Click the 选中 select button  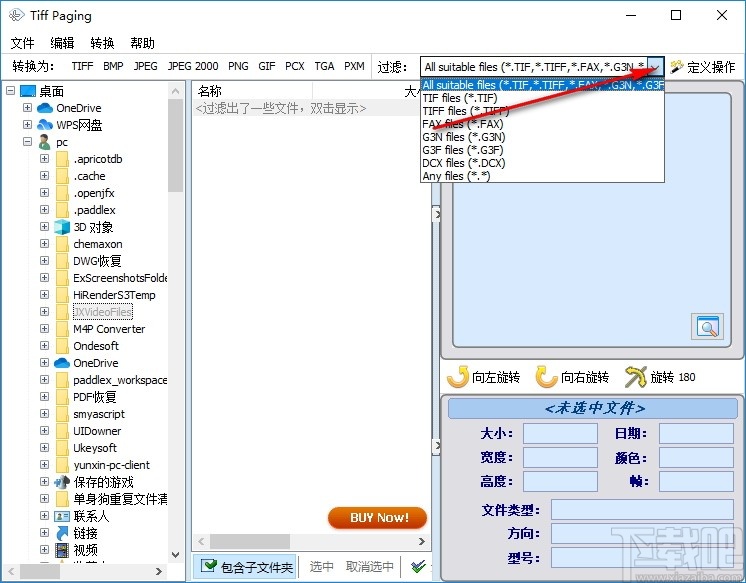[322, 566]
